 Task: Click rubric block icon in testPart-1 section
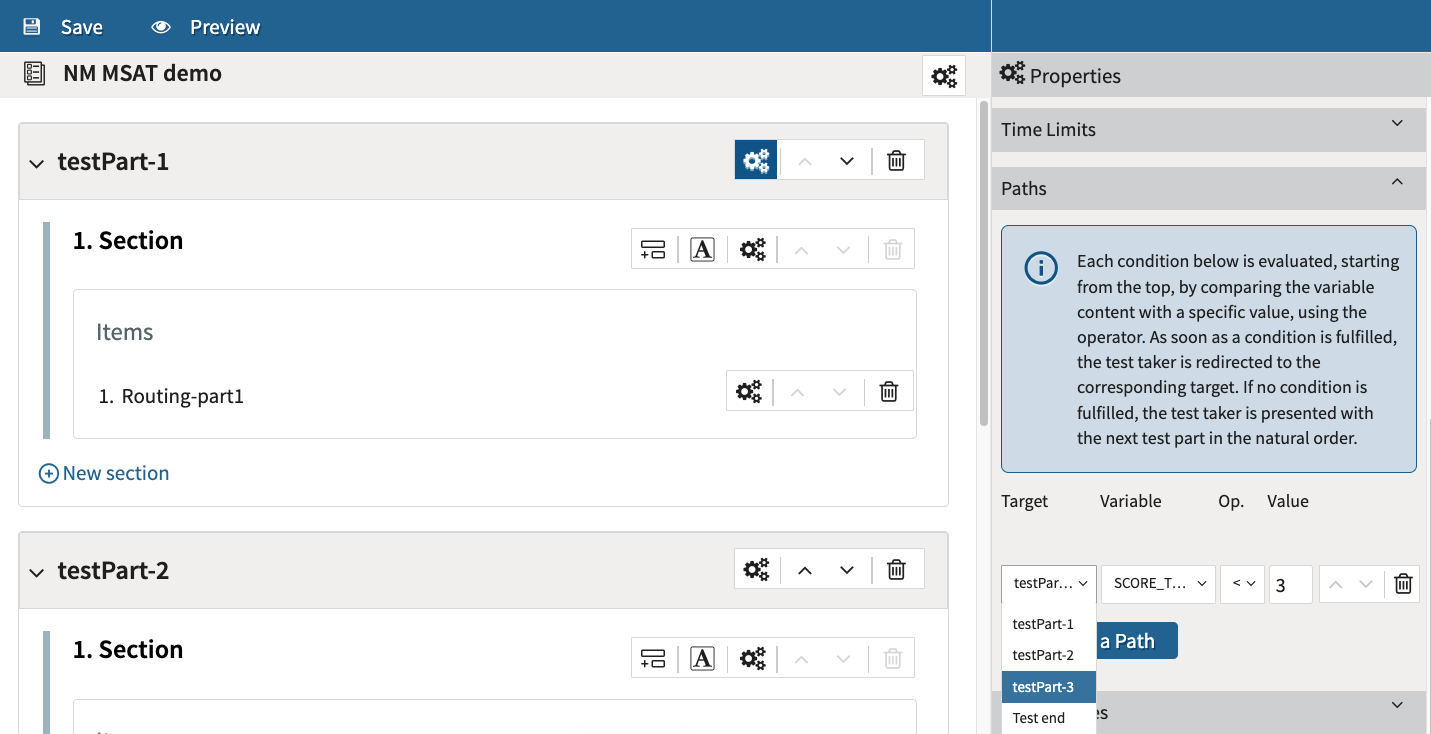coord(702,250)
